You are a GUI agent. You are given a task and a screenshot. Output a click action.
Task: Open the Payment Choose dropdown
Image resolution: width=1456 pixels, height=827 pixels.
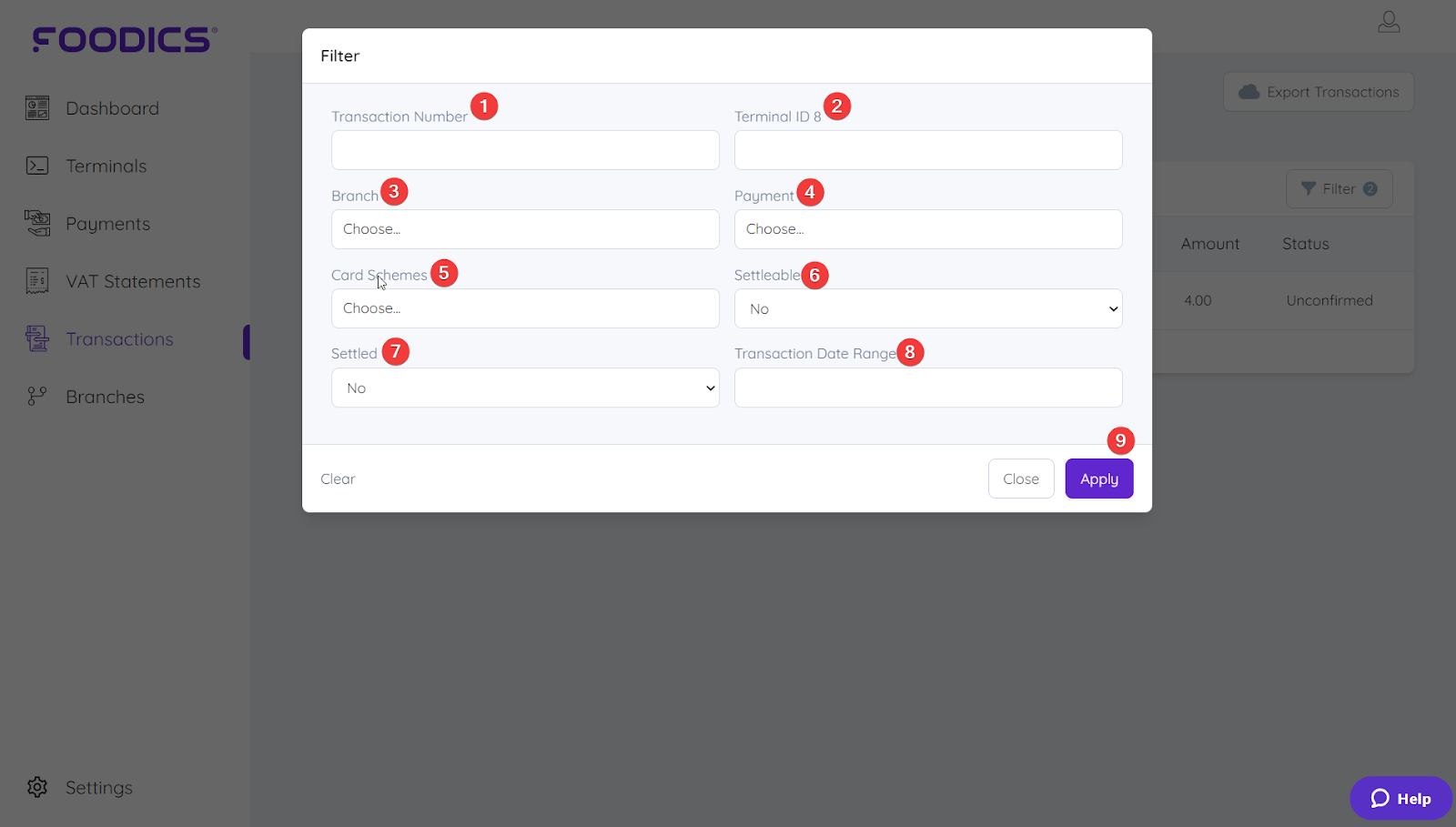point(927,229)
